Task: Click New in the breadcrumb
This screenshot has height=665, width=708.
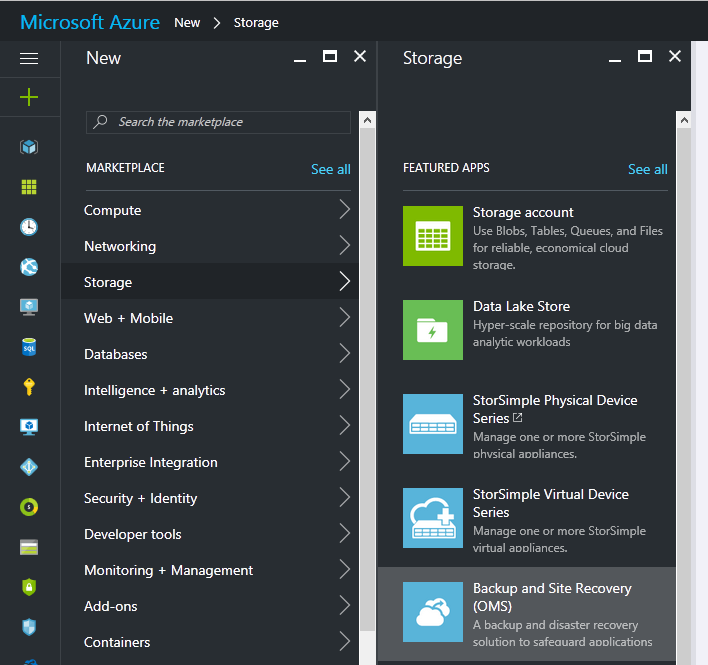Action: coord(187,23)
